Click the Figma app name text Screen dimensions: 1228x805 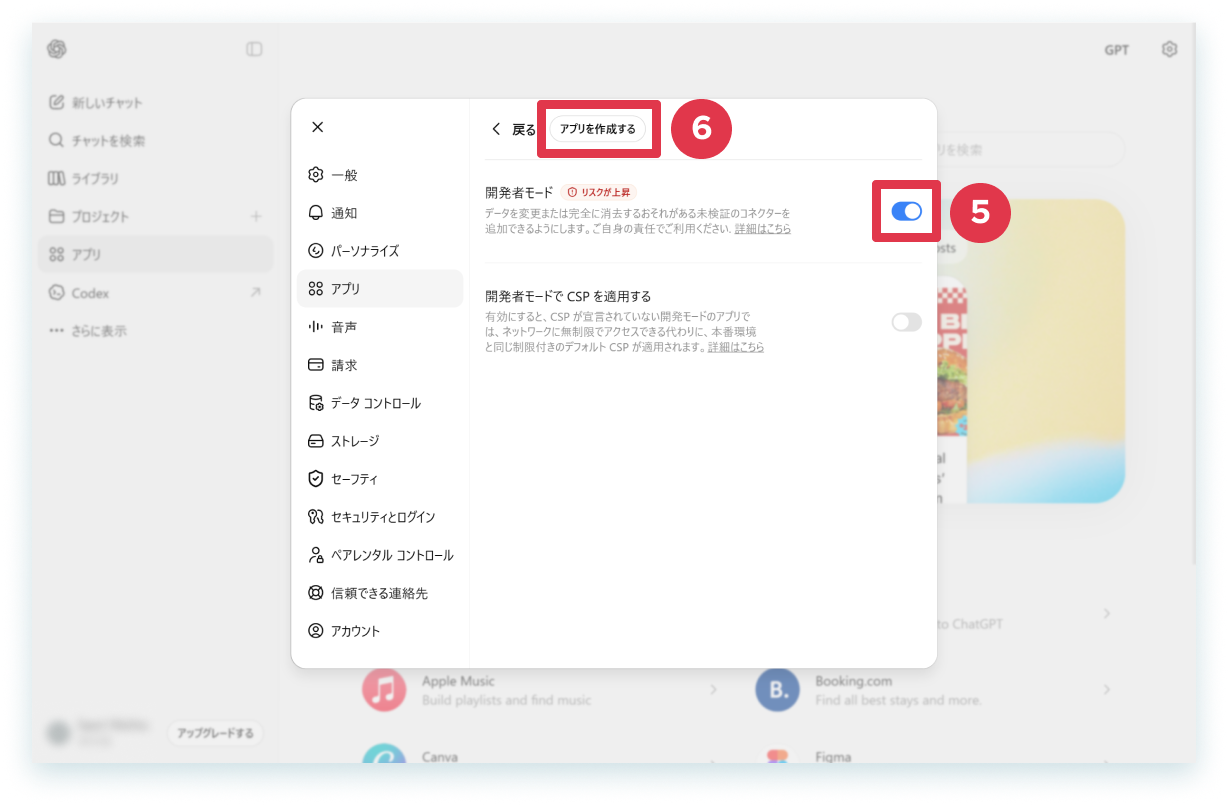point(833,757)
